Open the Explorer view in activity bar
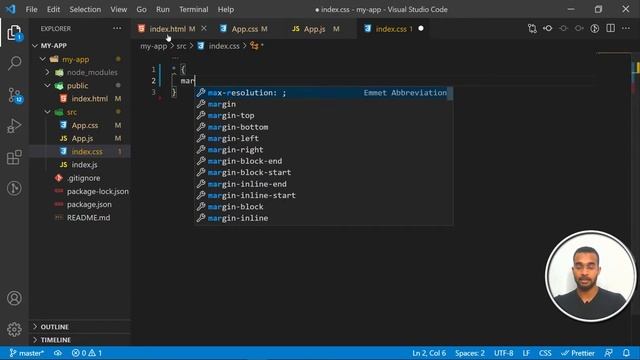 [x=14, y=33]
